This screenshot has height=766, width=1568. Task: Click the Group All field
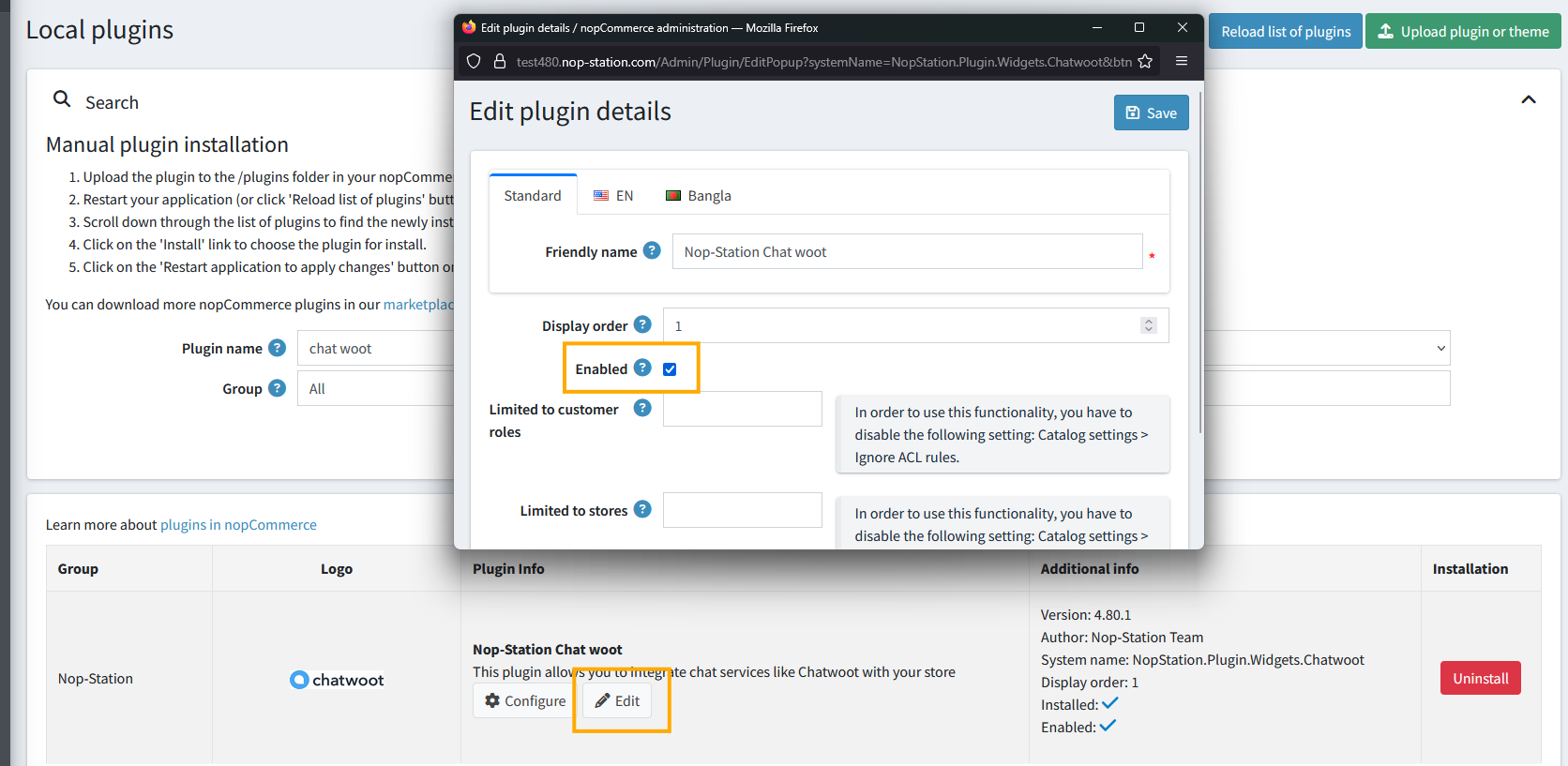[x=375, y=388]
